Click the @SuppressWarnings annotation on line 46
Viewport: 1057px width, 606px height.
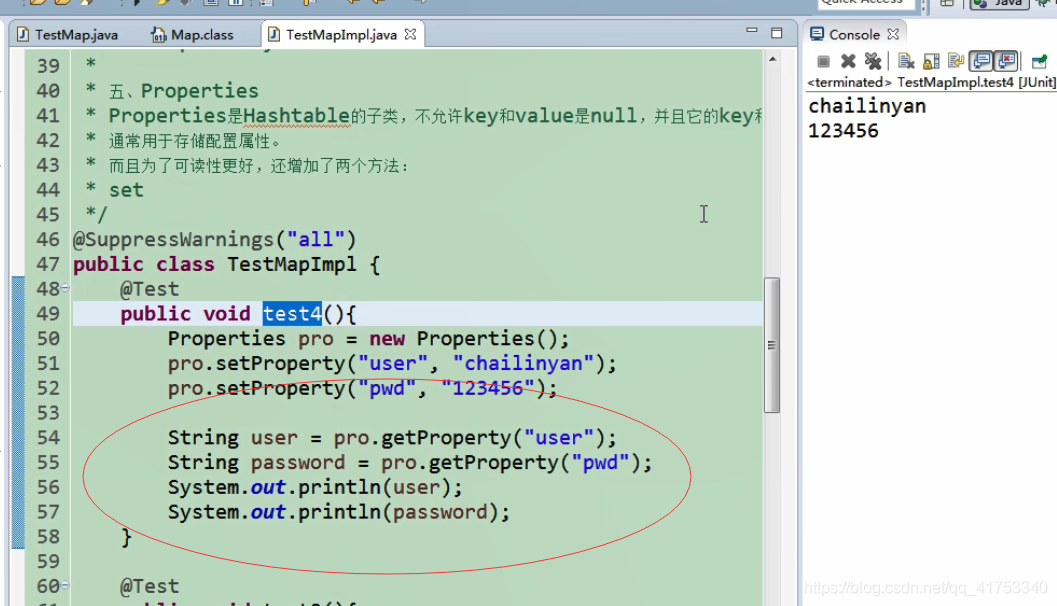pyautogui.click(x=214, y=239)
